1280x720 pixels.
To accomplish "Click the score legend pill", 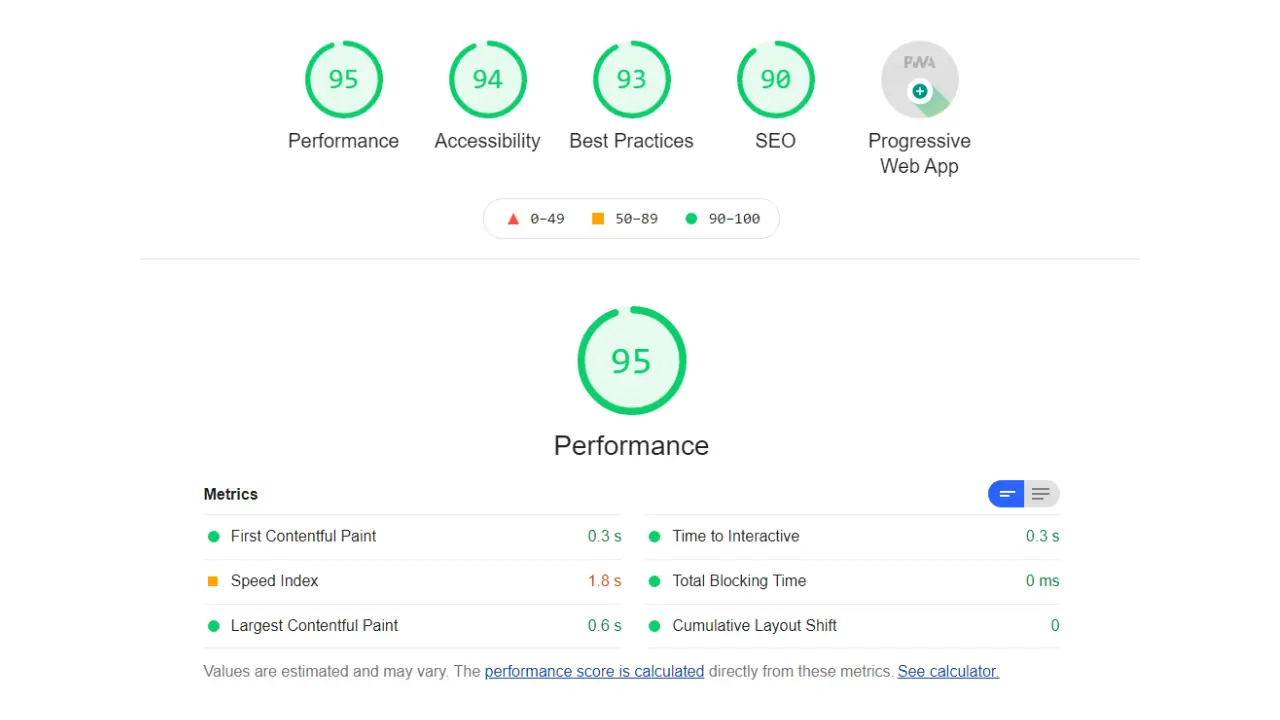I will pos(631,218).
